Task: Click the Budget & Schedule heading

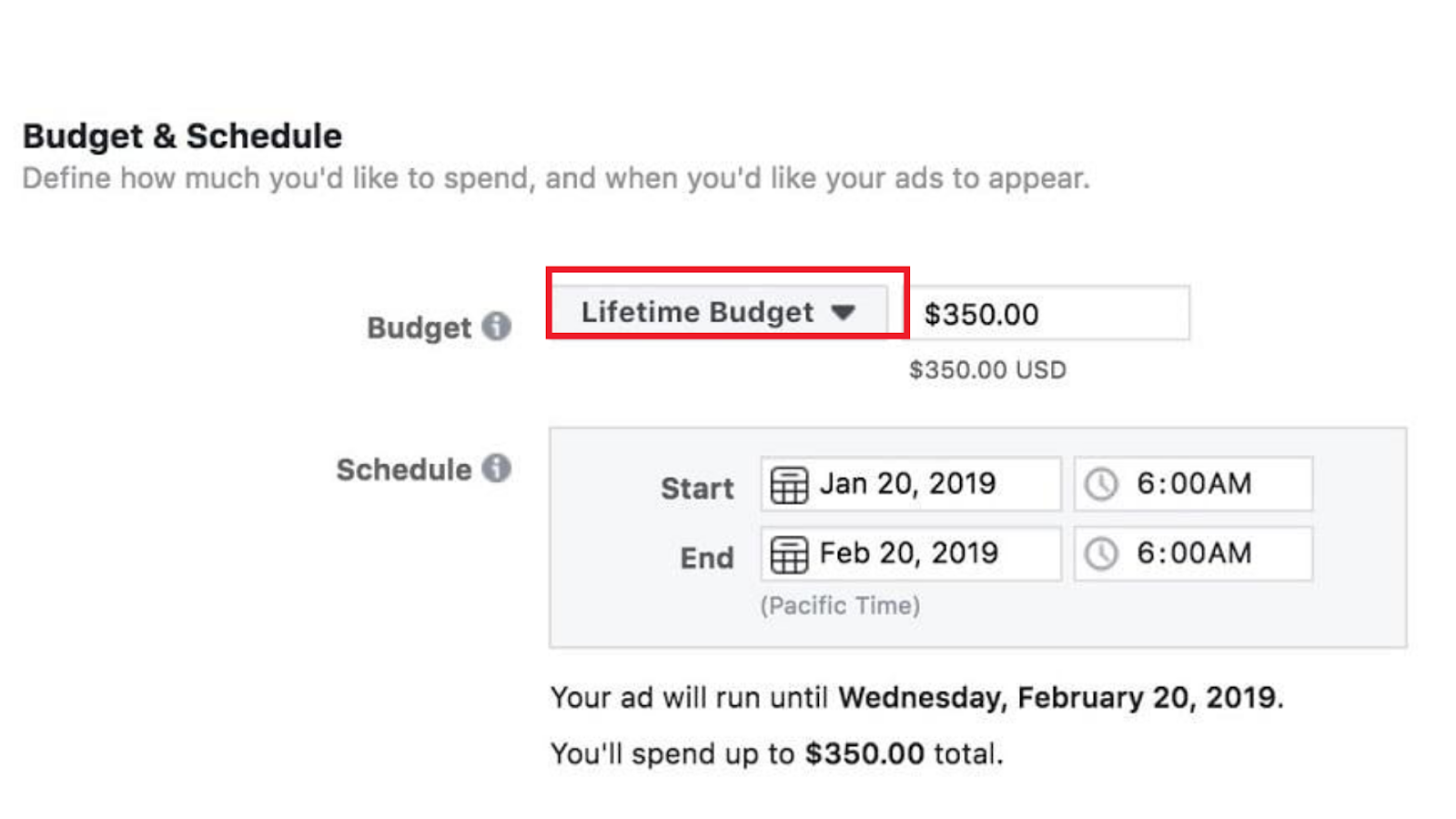Action: (x=182, y=136)
